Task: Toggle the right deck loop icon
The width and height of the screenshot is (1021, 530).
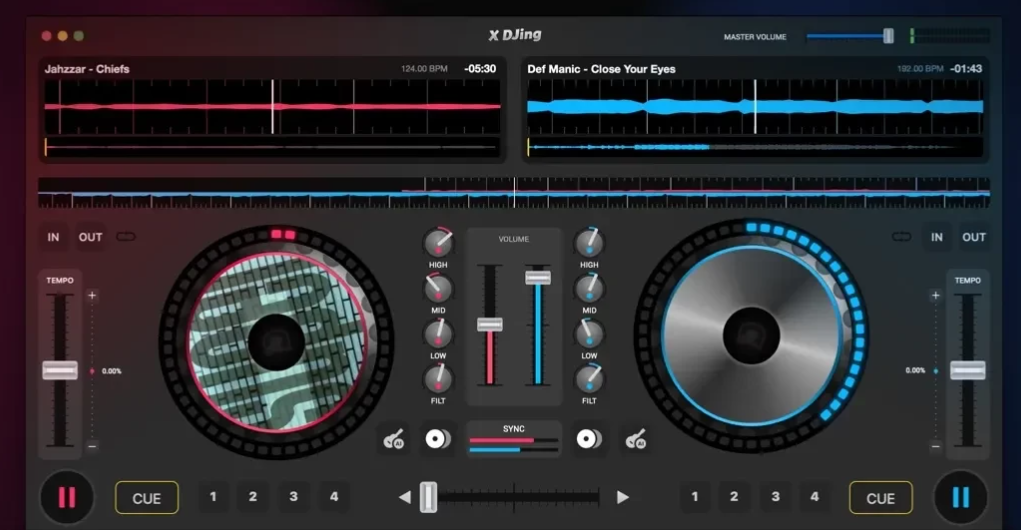Action: (x=901, y=236)
